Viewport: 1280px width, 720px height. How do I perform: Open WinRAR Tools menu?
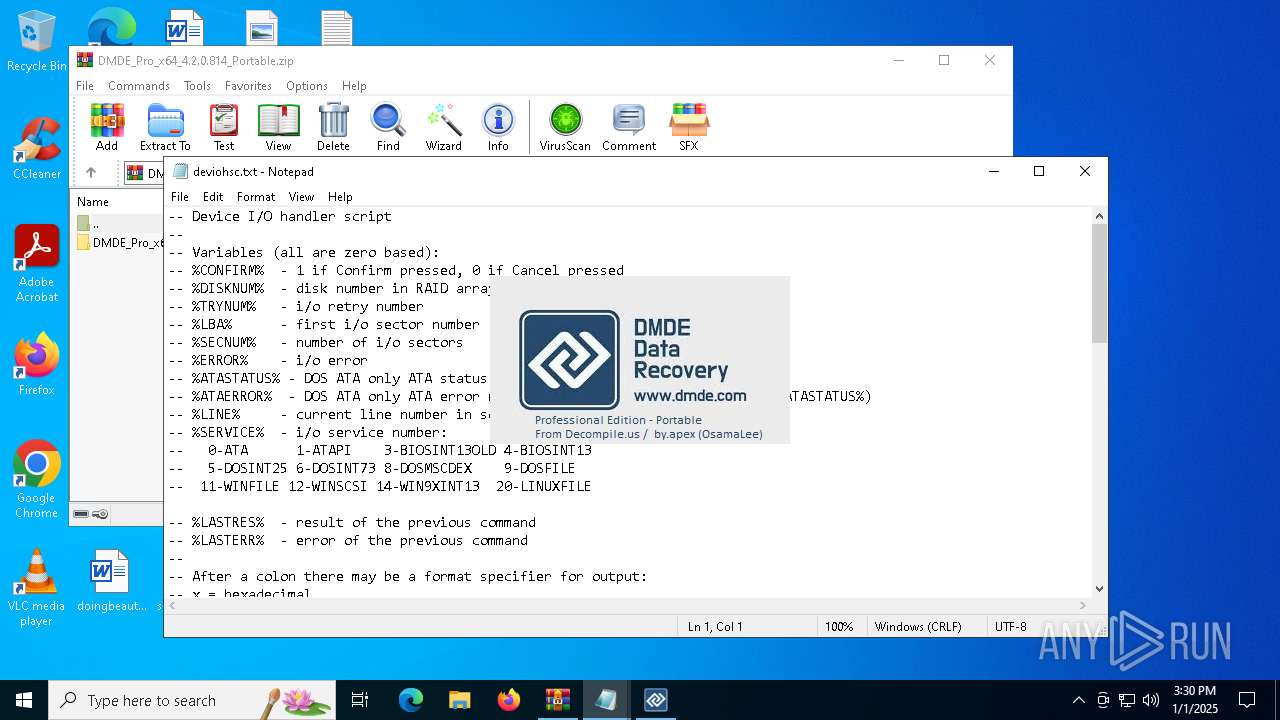[197, 86]
